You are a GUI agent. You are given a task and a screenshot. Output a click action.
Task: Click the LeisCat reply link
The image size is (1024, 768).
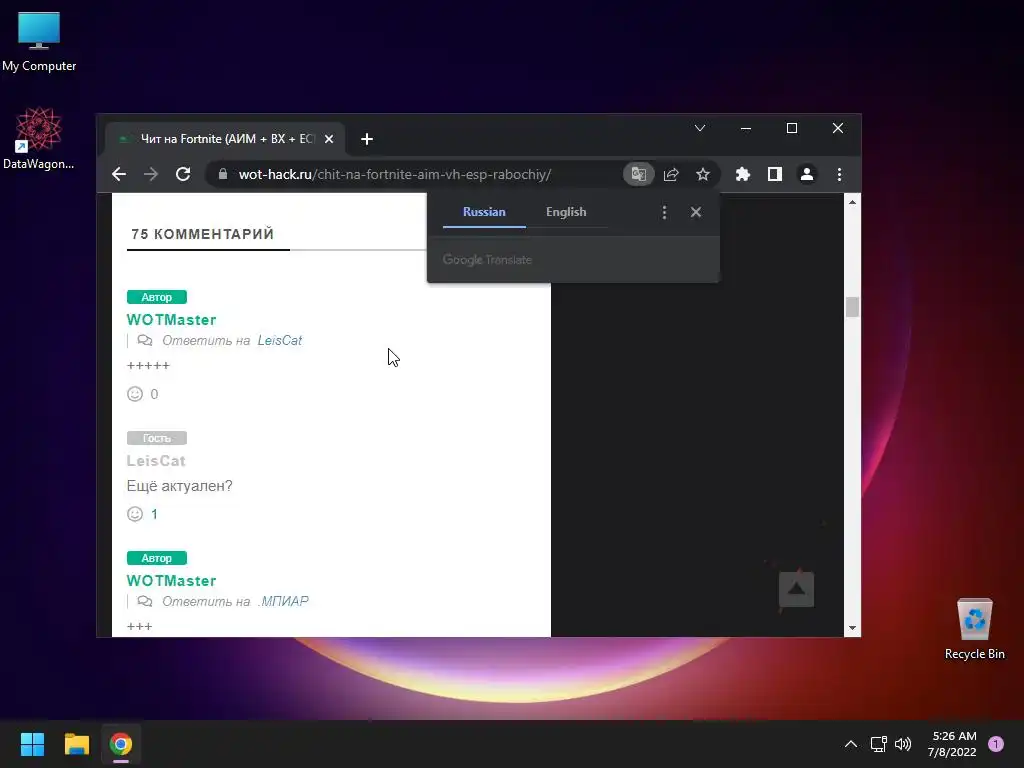pyautogui.click(x=280, y=340)
